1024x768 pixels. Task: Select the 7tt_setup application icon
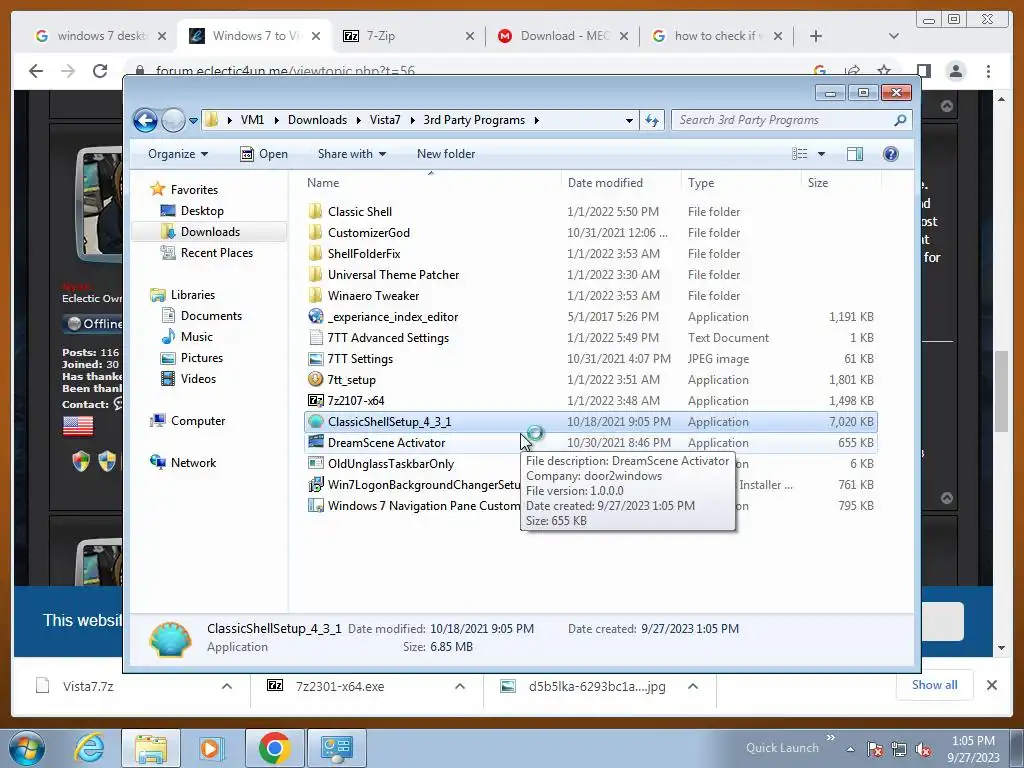coord(315,379)
